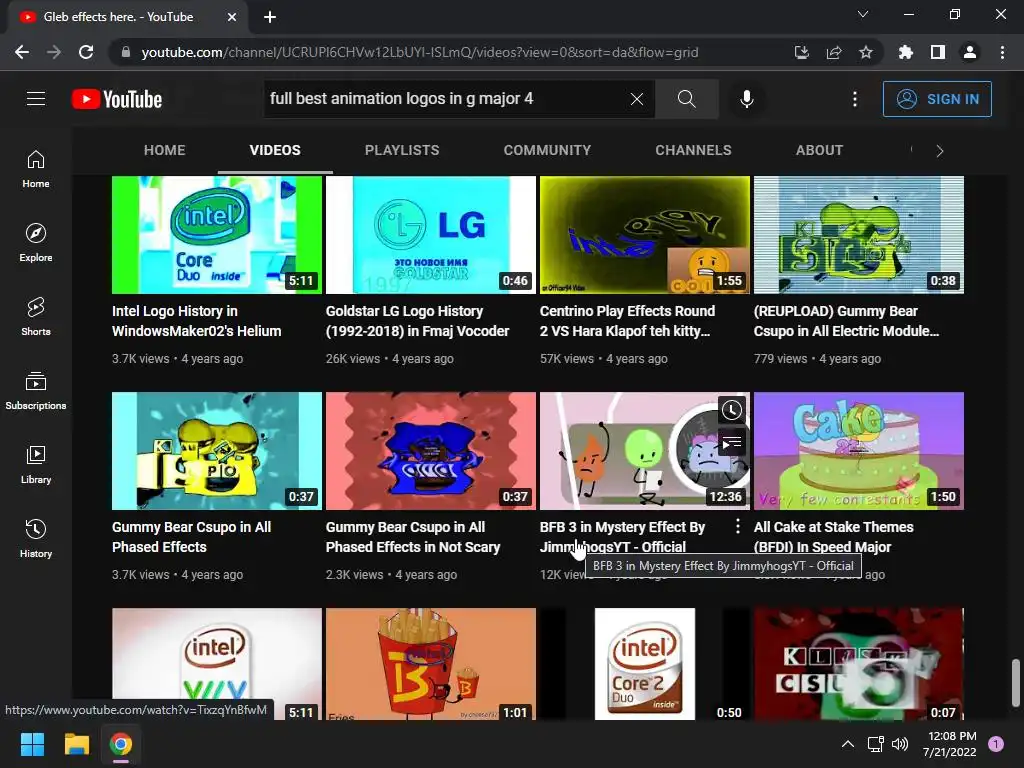Open Goldstar LG Logo History title link

(x=417, y=321)
